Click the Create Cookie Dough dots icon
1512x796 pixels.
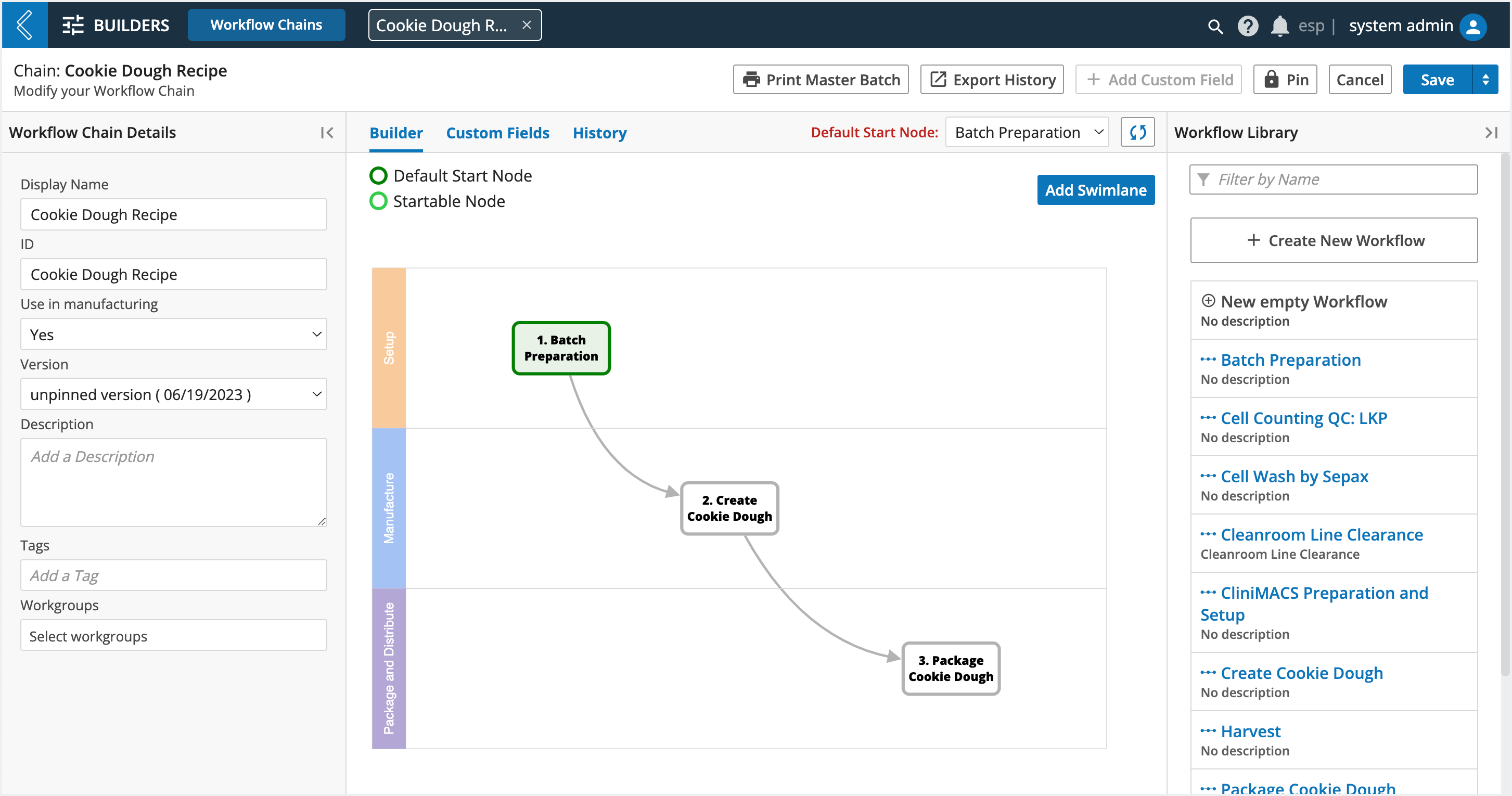pos(1208,672)
